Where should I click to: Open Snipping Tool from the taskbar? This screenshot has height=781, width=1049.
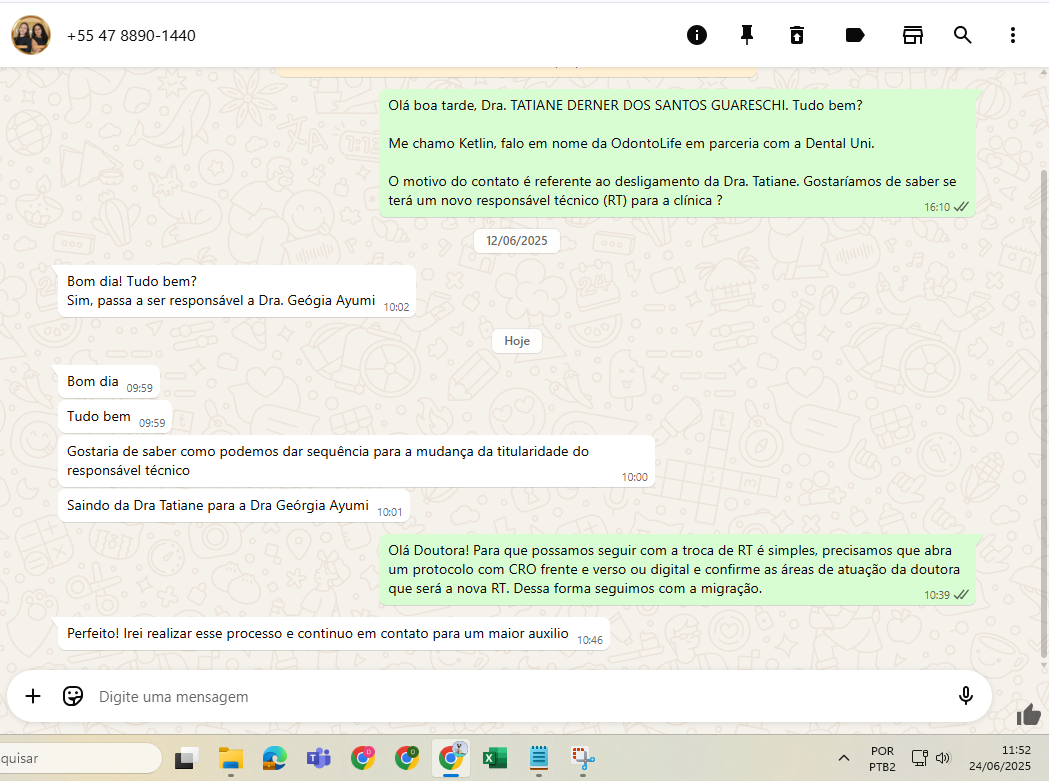(x=583, y=758)
